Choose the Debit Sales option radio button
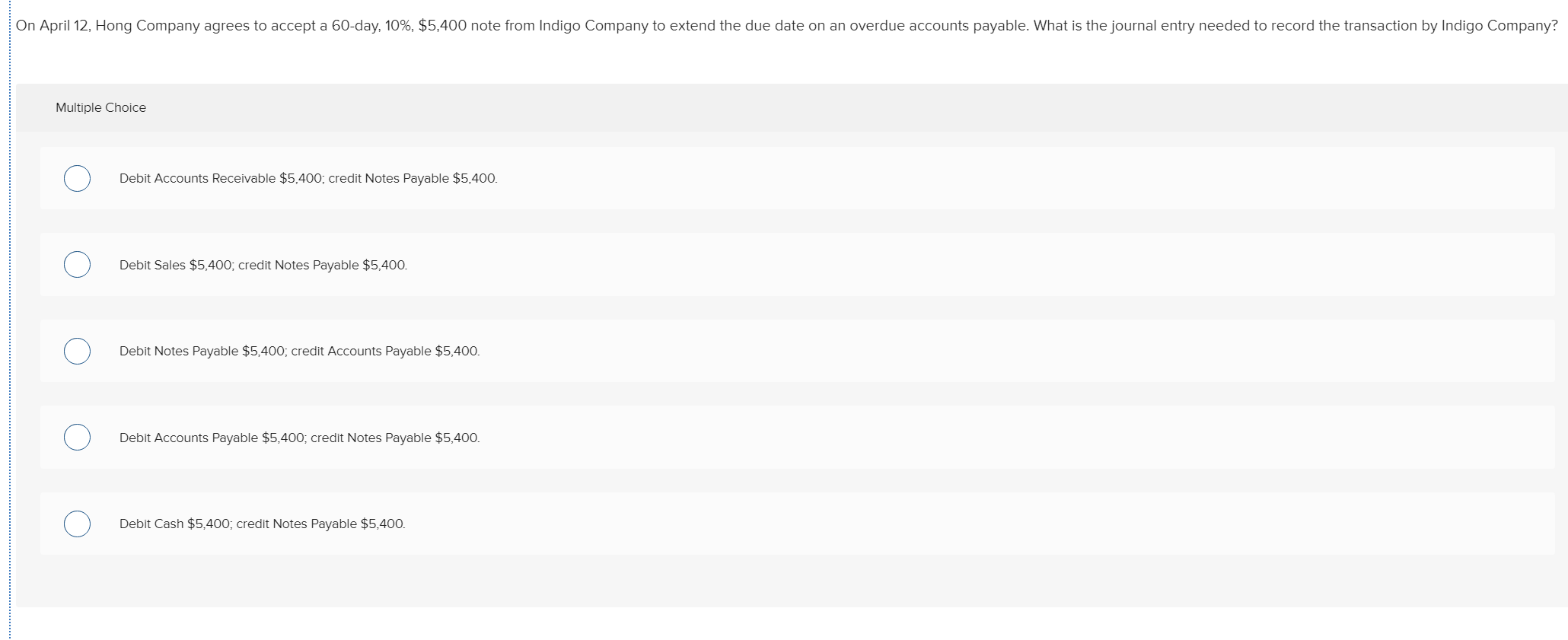The width and height of the screenshot is (1568, 640). coord(77,265)
